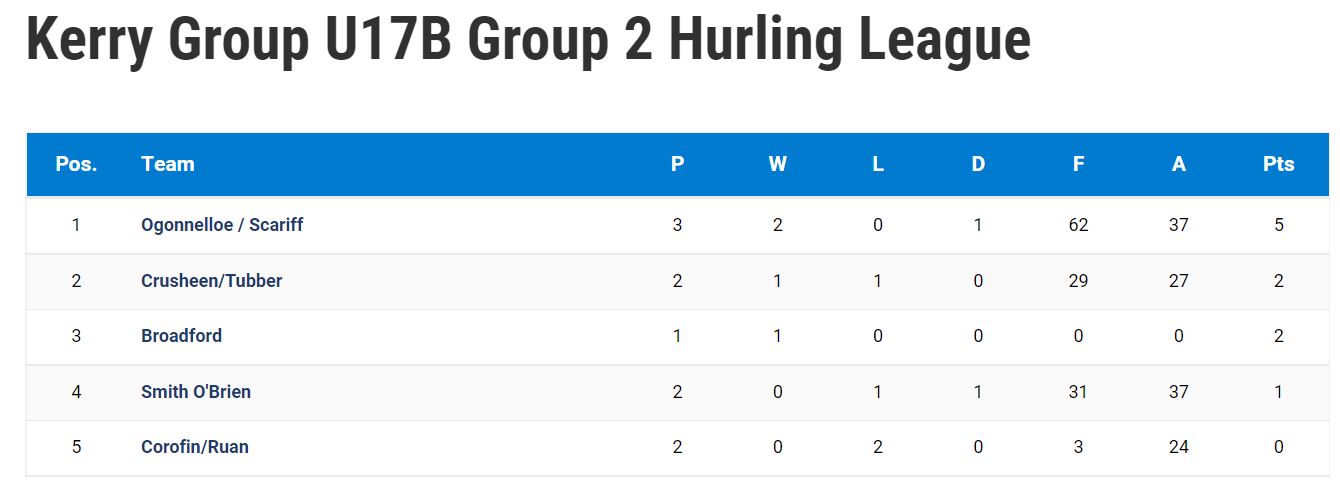Click the P (played) column header

pyautogui.click(x=678, y=164)
